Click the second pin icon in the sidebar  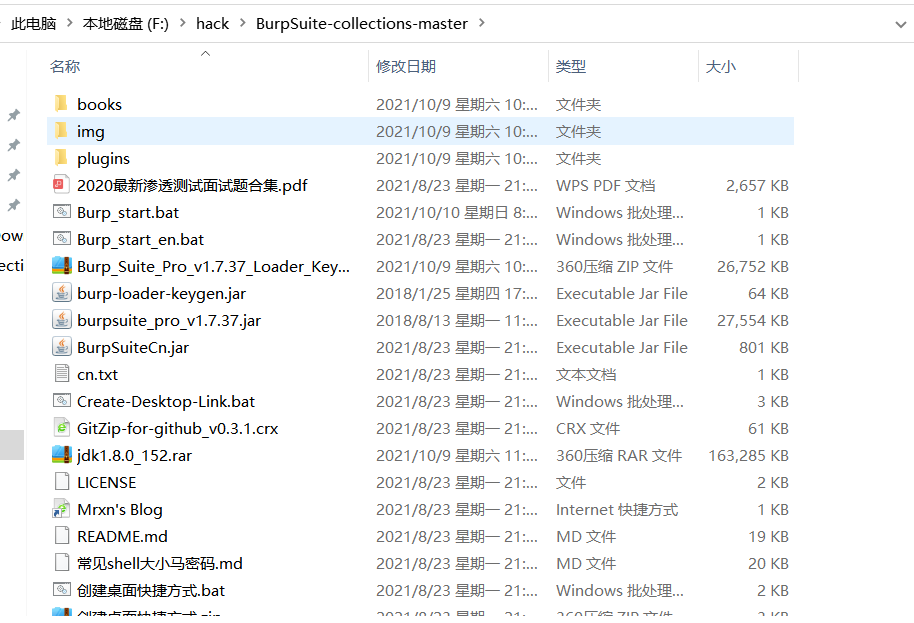pyautogui.click(x=13, y=145)
